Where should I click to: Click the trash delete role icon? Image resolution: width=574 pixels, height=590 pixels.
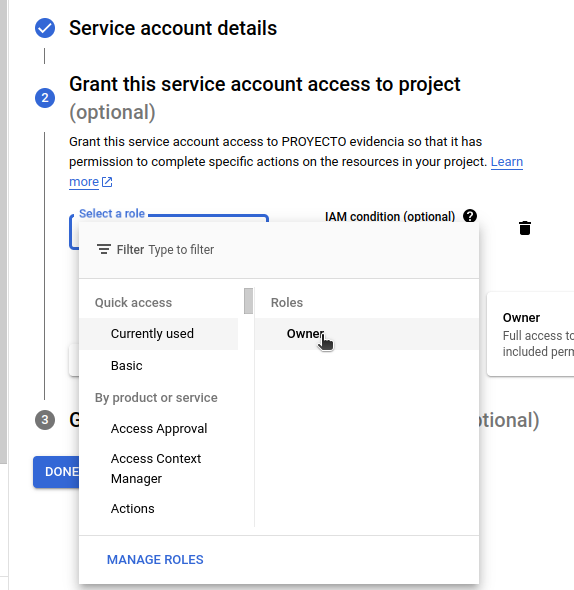(525, 228)
